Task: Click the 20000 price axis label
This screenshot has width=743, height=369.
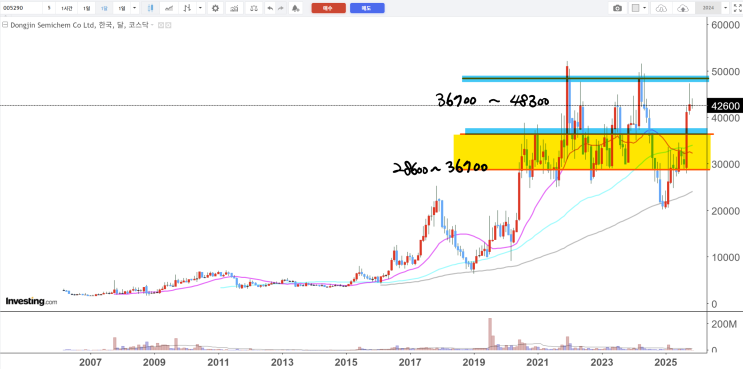Action: click(x=726, y=210)
